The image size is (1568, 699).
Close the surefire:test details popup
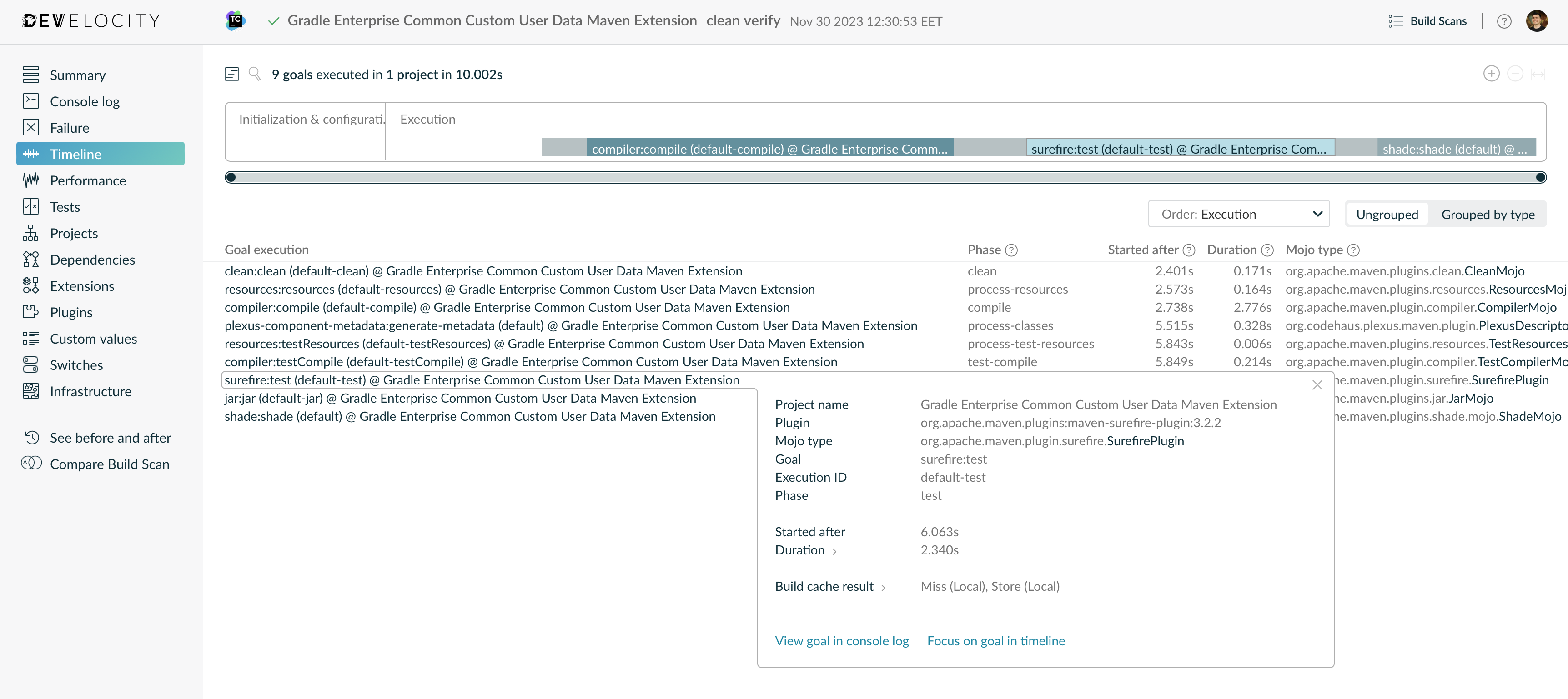(1317, 385)
